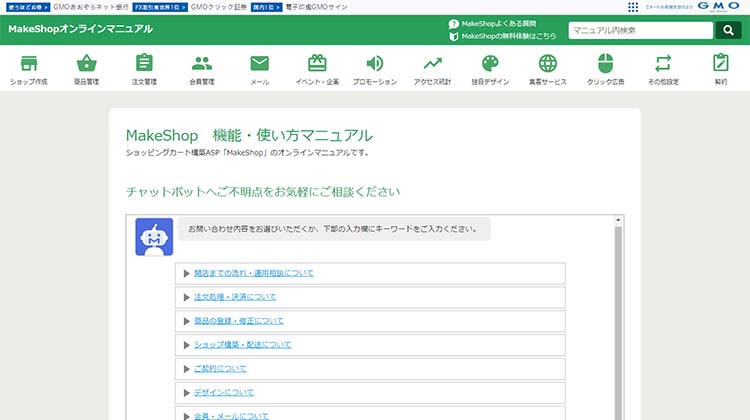
Task: Focus the マニュアル内検索 search field
Action: 640,30
